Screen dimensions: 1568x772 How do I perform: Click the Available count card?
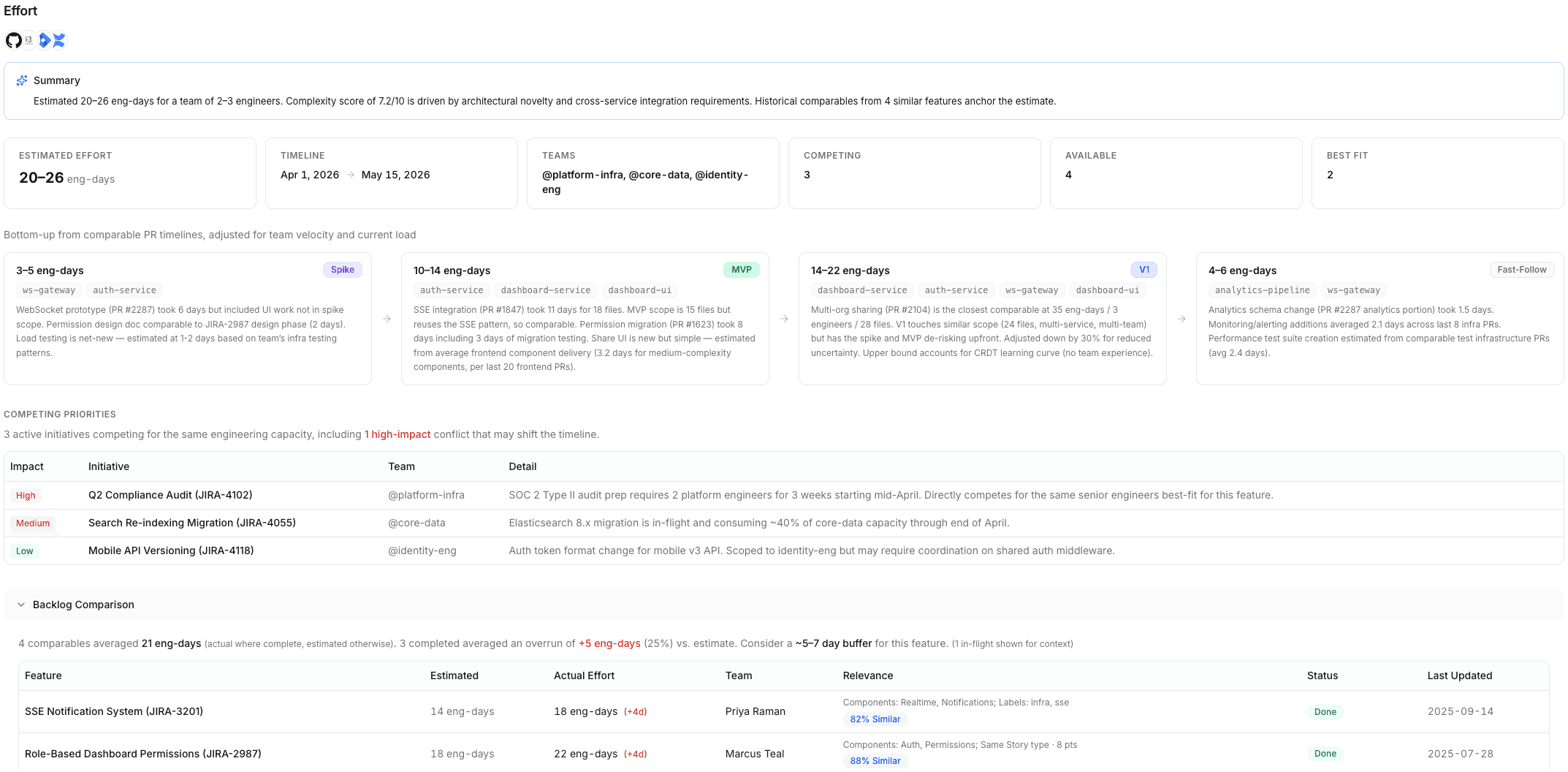click(x=1176, y=173)
